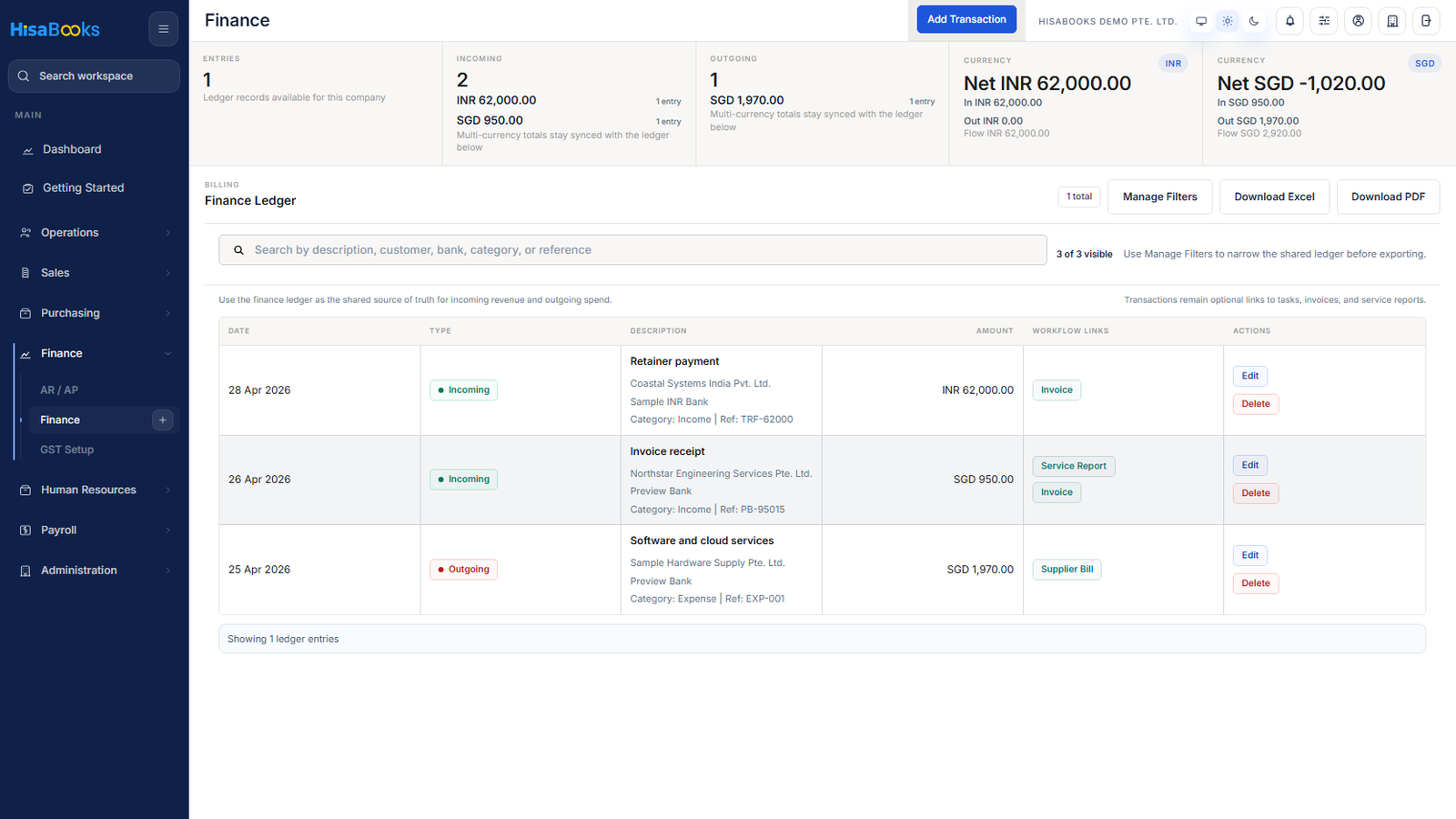Click magnifier icon in Search workspace
Viewport: 1456px width, 819px height.
pos(24,76)
